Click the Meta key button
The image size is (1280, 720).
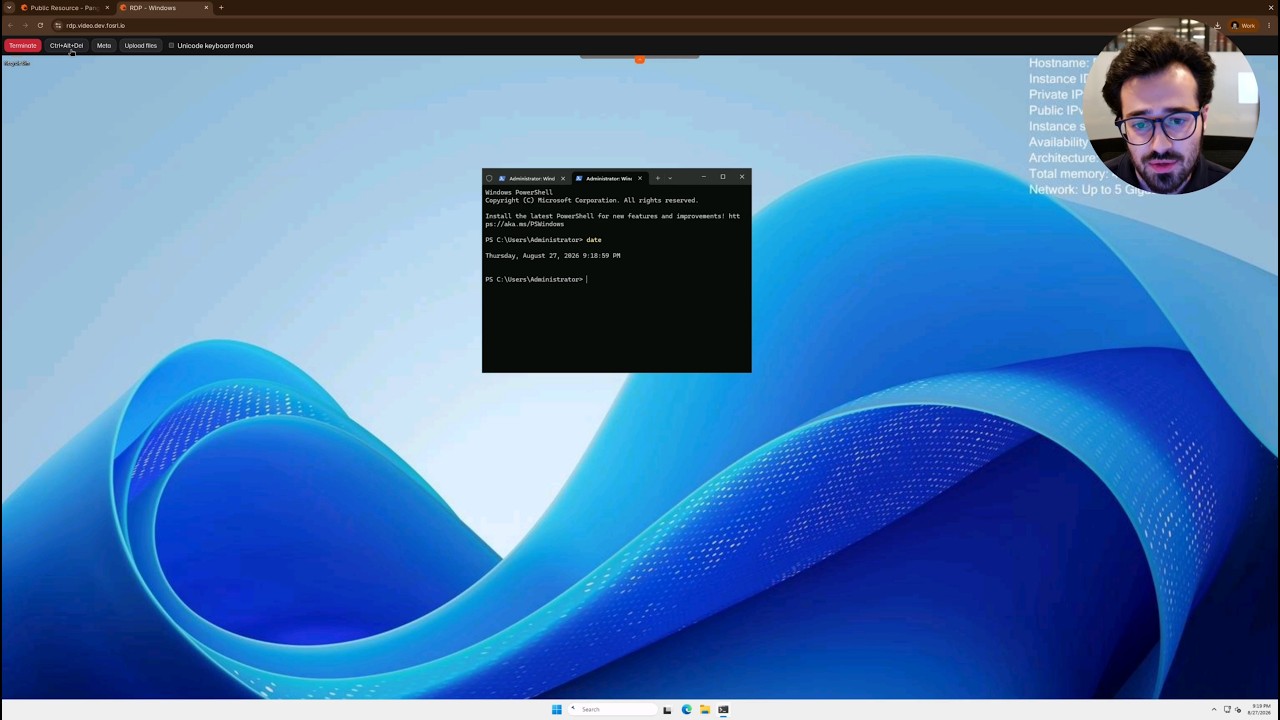point(104,45)
